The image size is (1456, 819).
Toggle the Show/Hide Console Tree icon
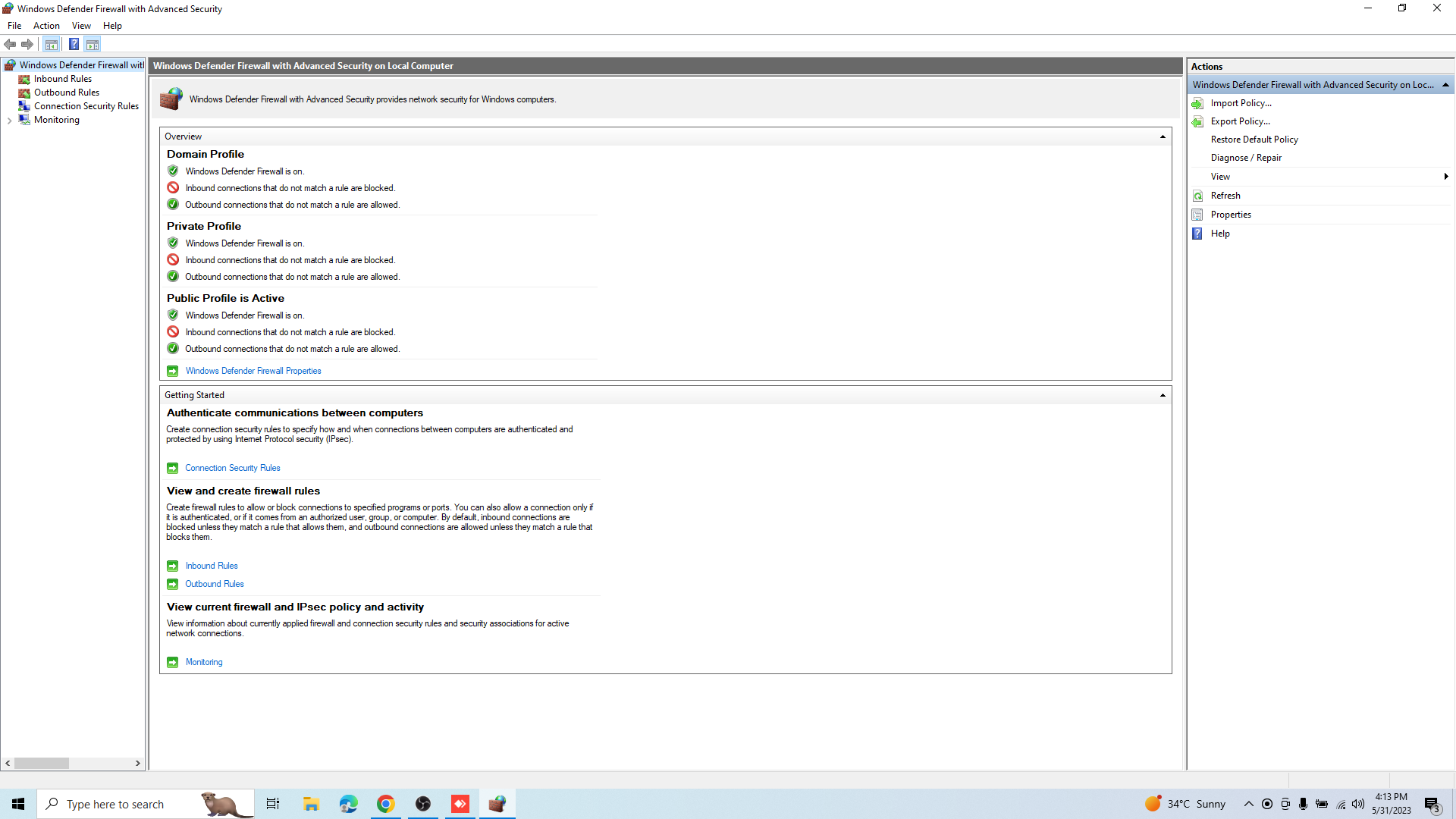[52, 44]
